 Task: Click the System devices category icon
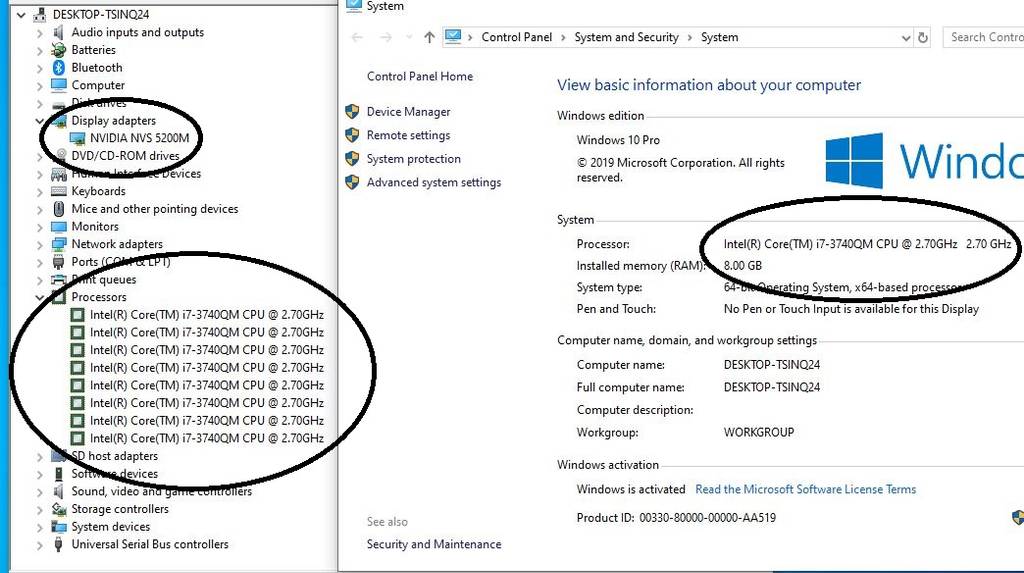coord(59,526)
